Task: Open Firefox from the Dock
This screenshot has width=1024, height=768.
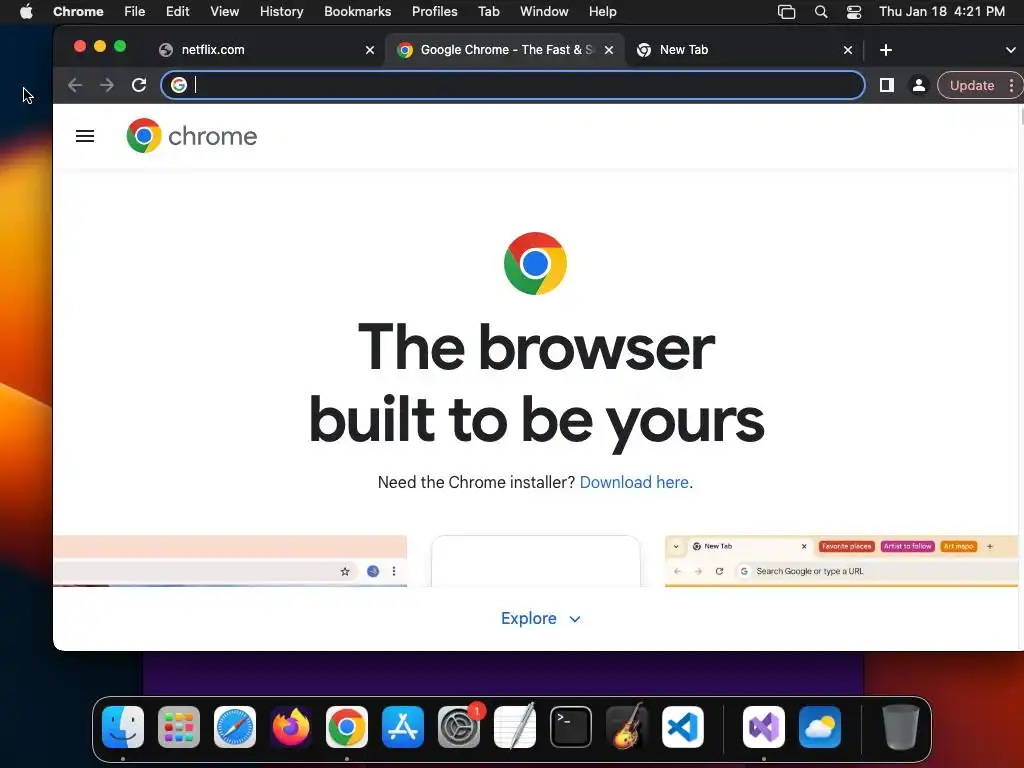Action: 291,727
